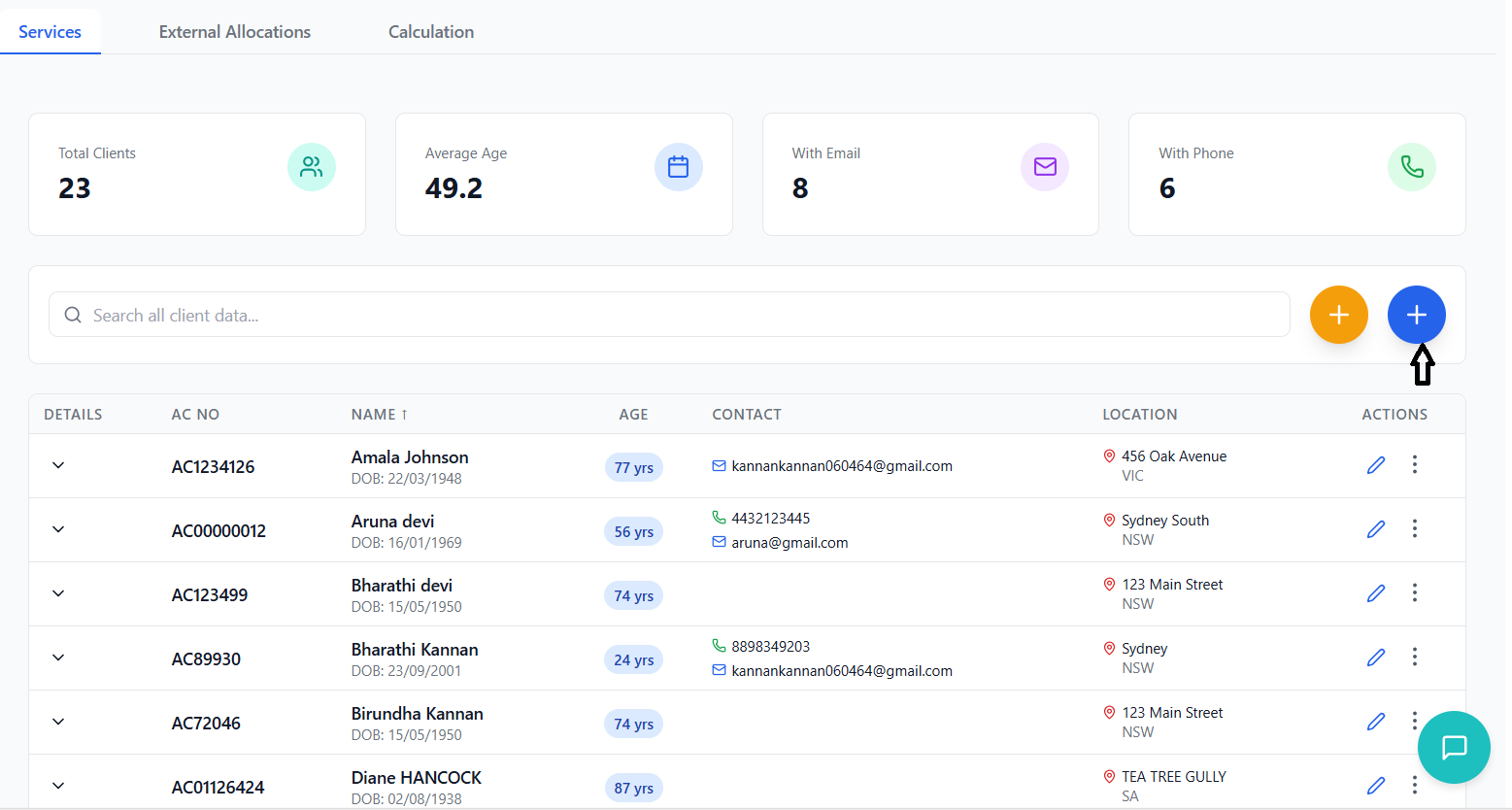Open the chat widget bubble
Viewport: 1512px width, 810px height.
[1453, 747]
